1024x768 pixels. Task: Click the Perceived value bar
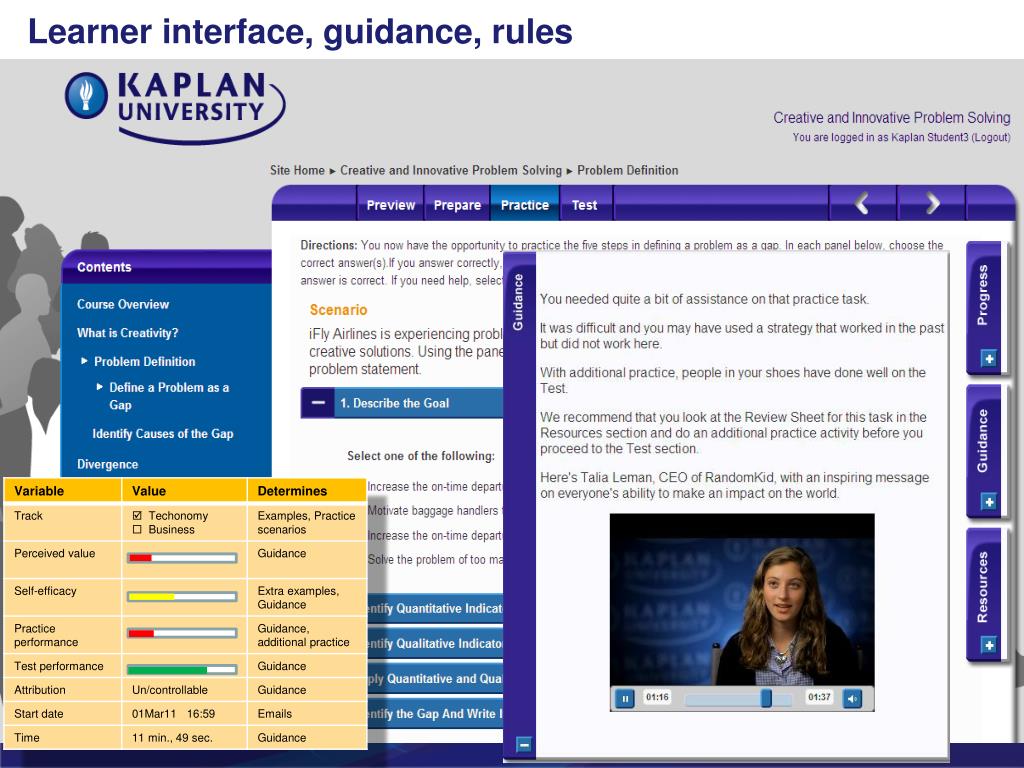(182, 558)
